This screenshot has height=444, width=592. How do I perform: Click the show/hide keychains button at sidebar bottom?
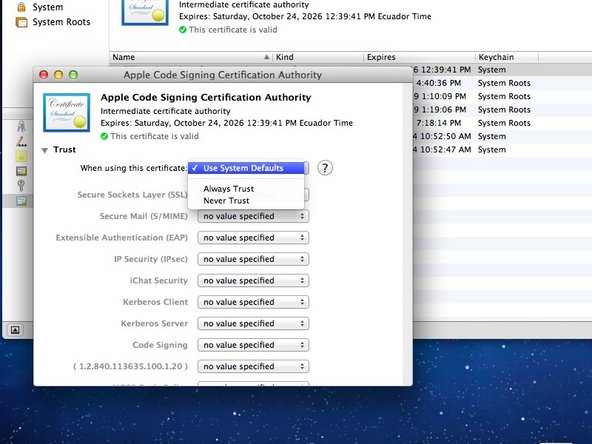tap(15, 330)
